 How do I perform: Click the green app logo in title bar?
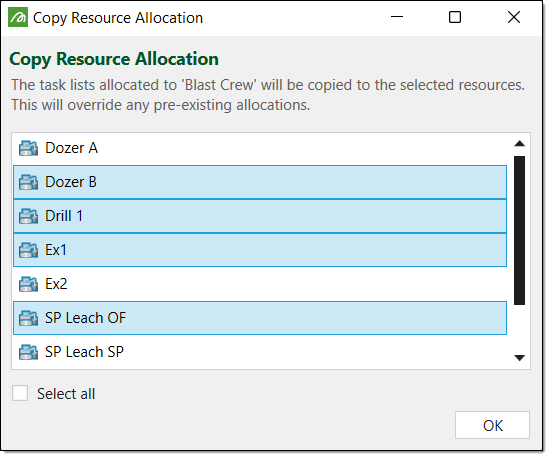coord(18,18)
